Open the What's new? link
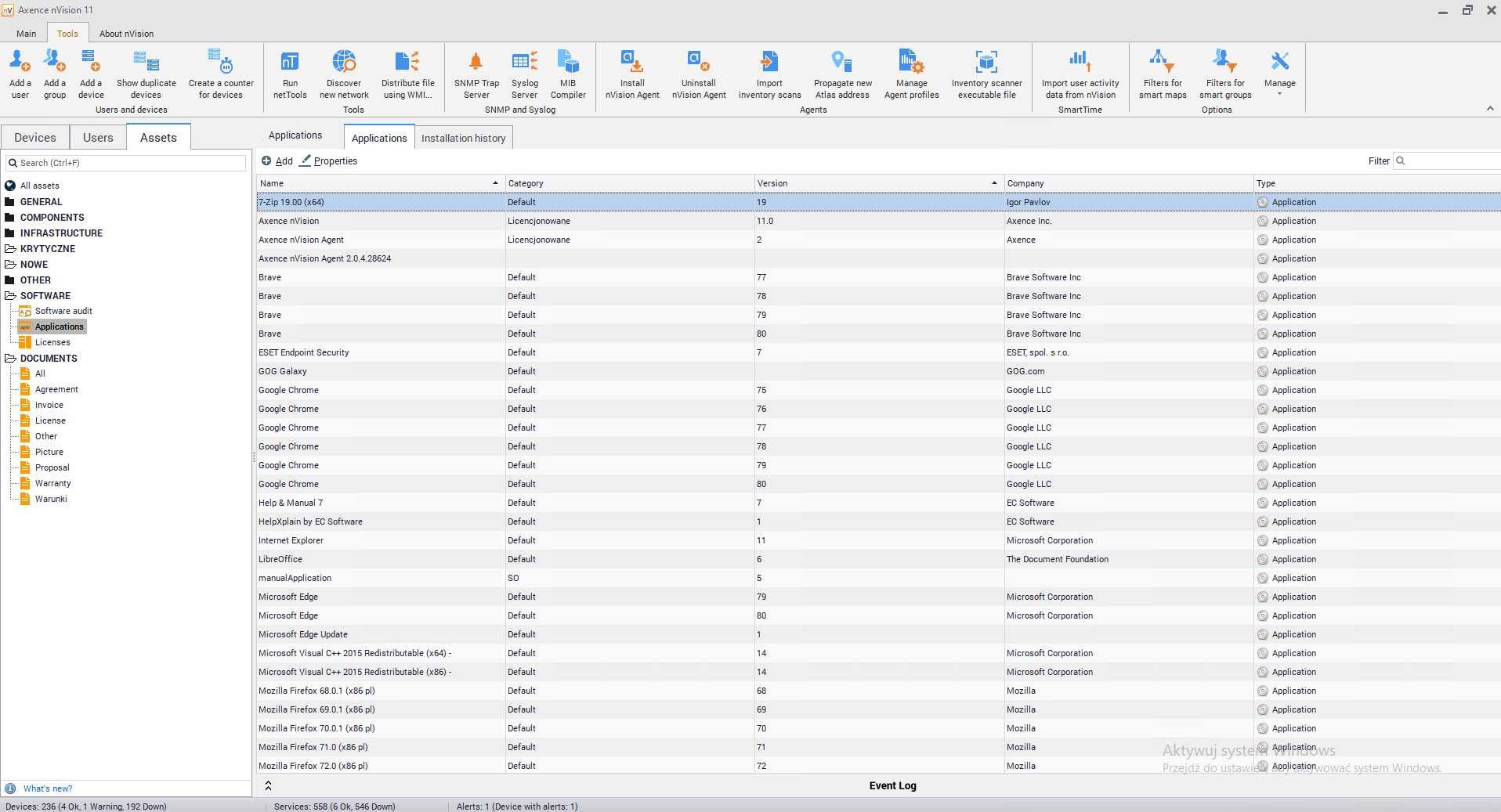This screenshot has width=1501, height=812. coord(48,789)
